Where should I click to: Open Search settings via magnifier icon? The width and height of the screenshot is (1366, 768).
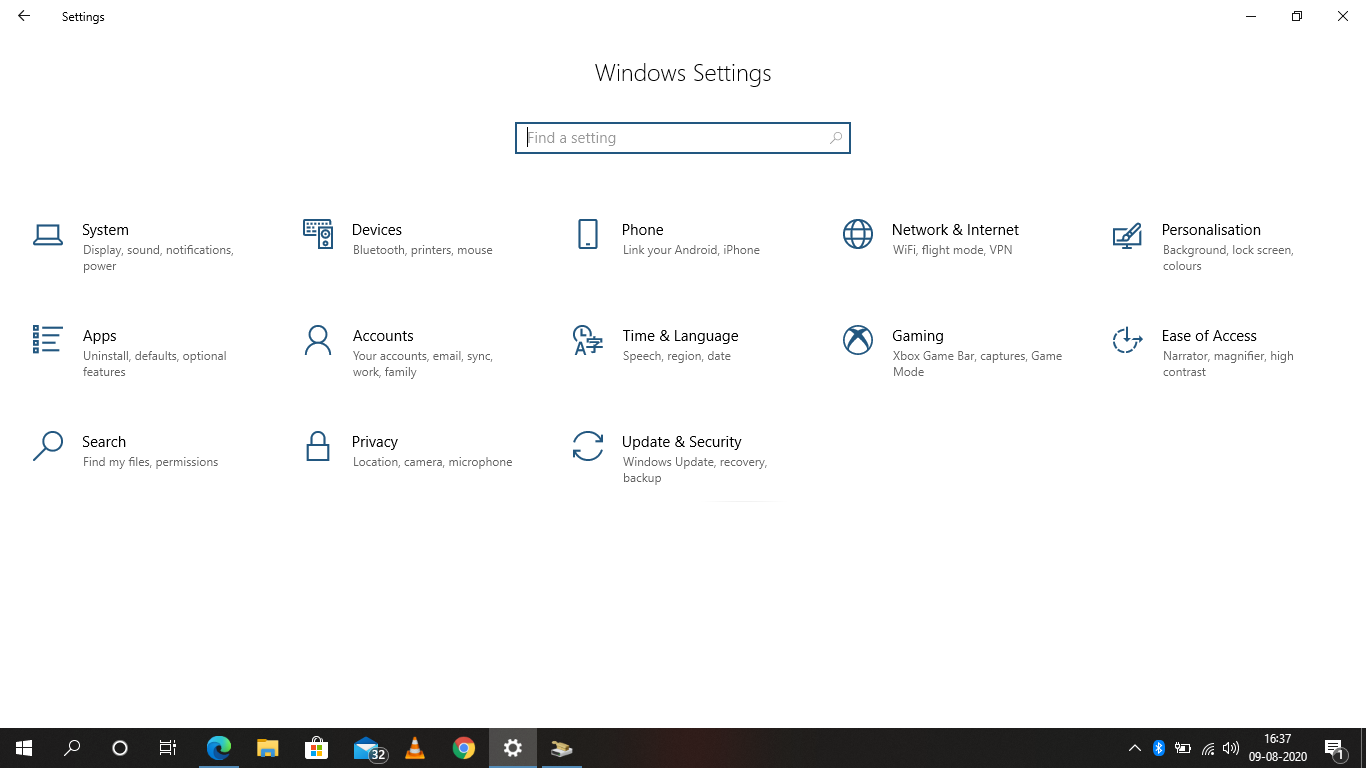[48, 446]
